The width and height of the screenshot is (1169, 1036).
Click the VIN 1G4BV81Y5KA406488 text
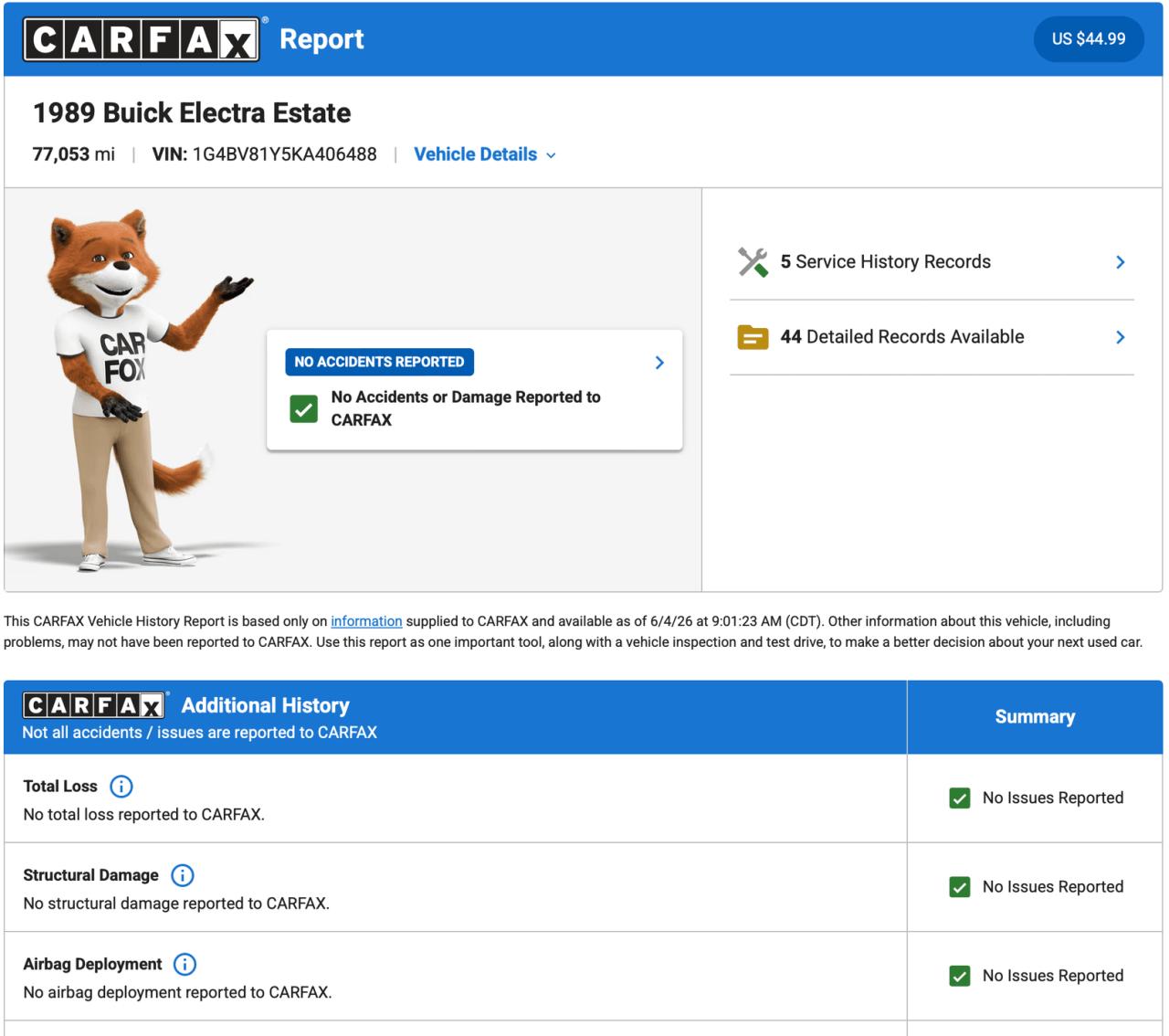(264, 154)
